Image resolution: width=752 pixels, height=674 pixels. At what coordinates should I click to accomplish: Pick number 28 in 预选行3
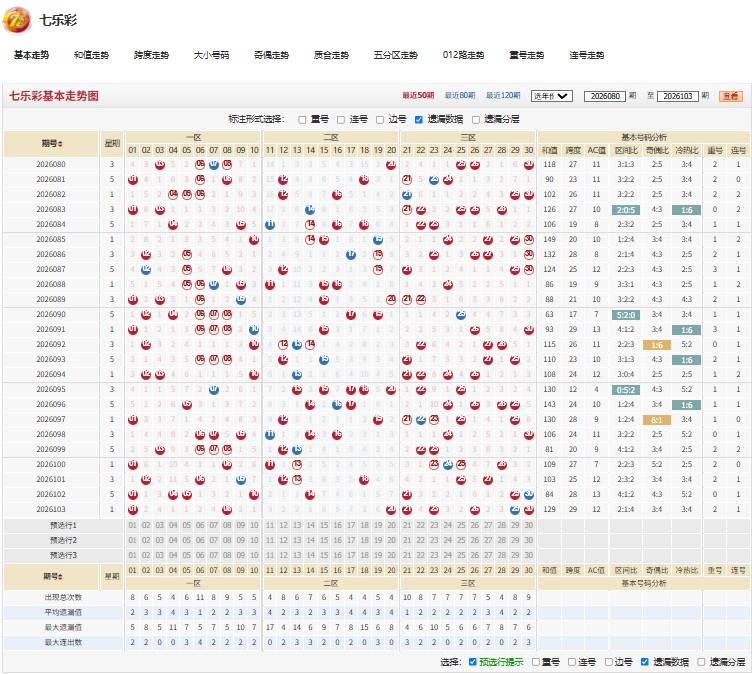click(x=502, y=555)
